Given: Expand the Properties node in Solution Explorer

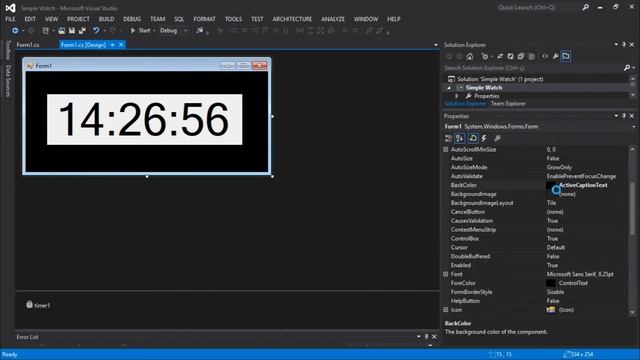Looking at the screenshot, I should [x=457, y=96].
